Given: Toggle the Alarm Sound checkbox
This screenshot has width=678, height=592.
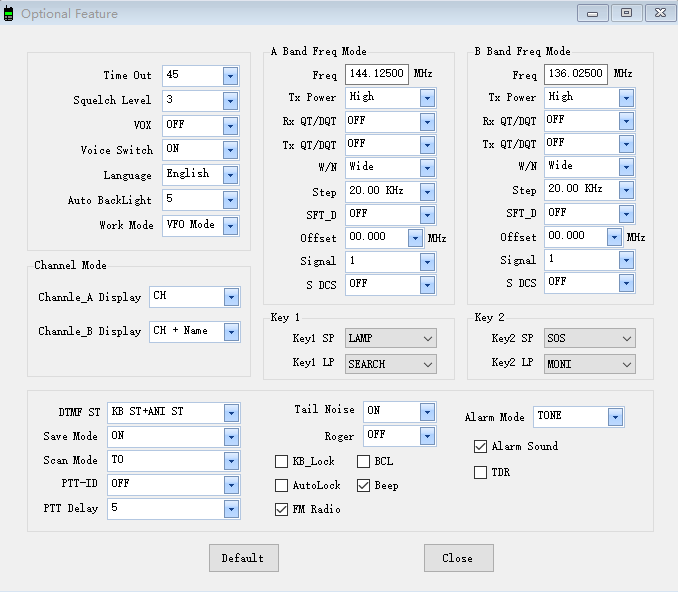Looking at the screenshot, I should (x=481, y=446).
